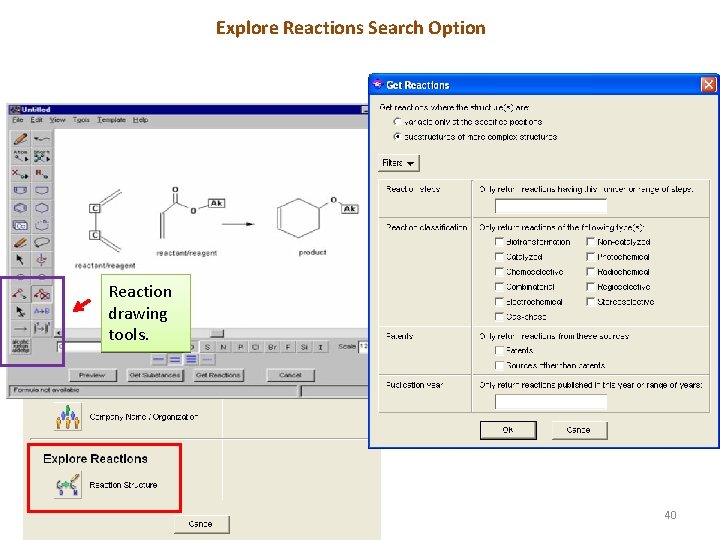Select the triple bond tool
Image resolution: width=720 pixels, height=540 pixels.
(191, 360)
